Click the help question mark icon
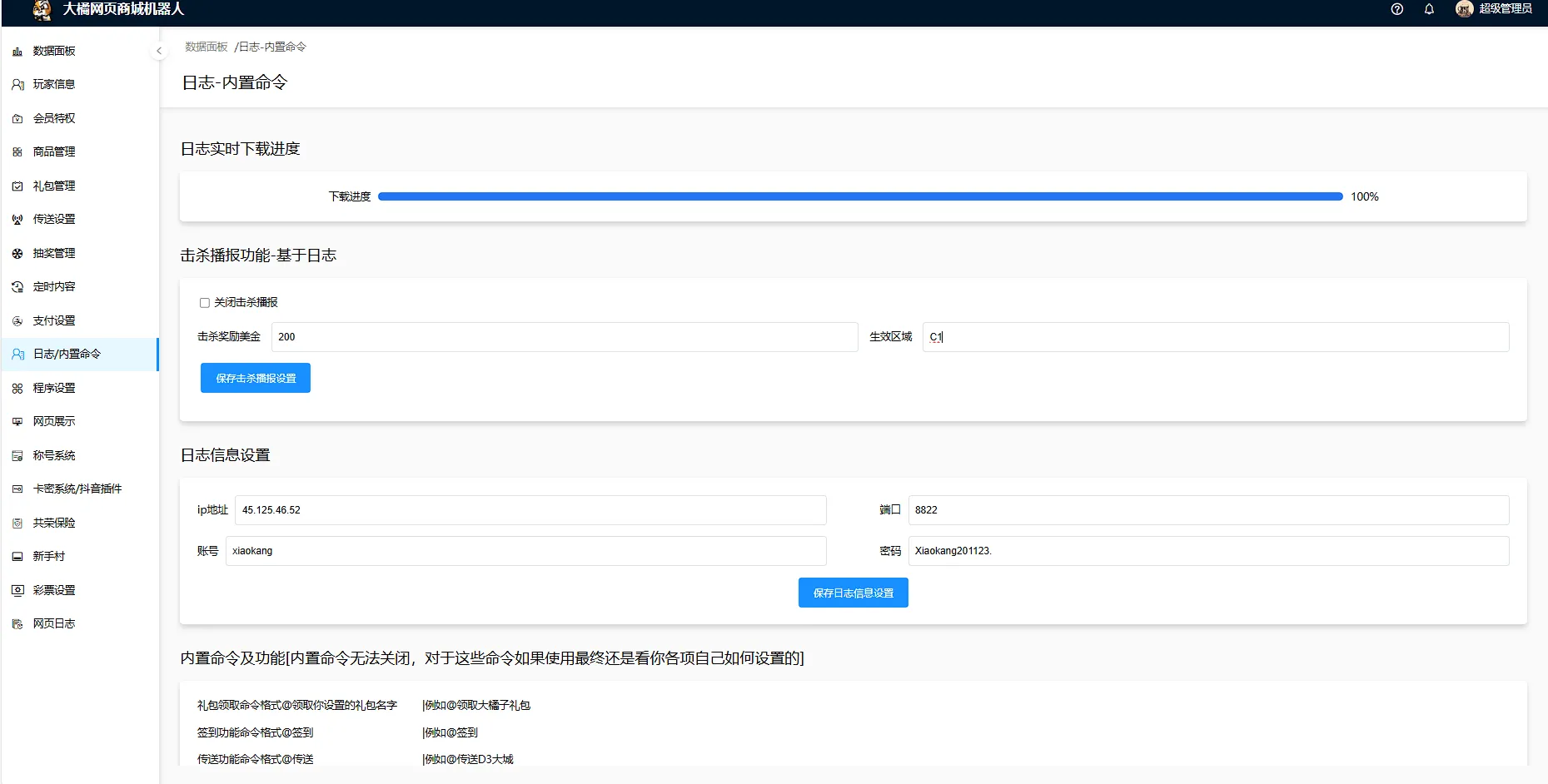Screen dimensions: 1548x784 click(x=1397, y=9)
